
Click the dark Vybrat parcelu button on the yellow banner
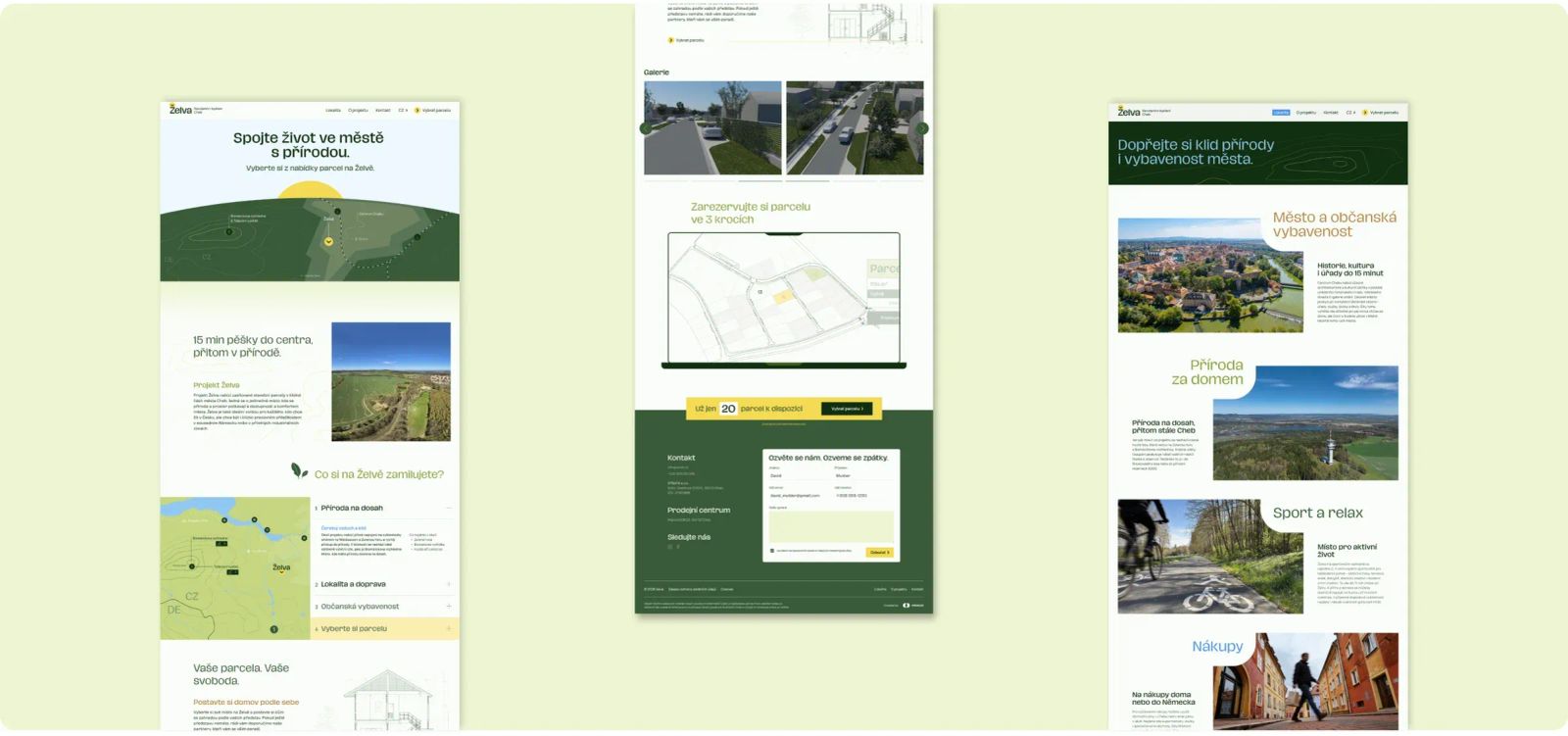[847, 409]
